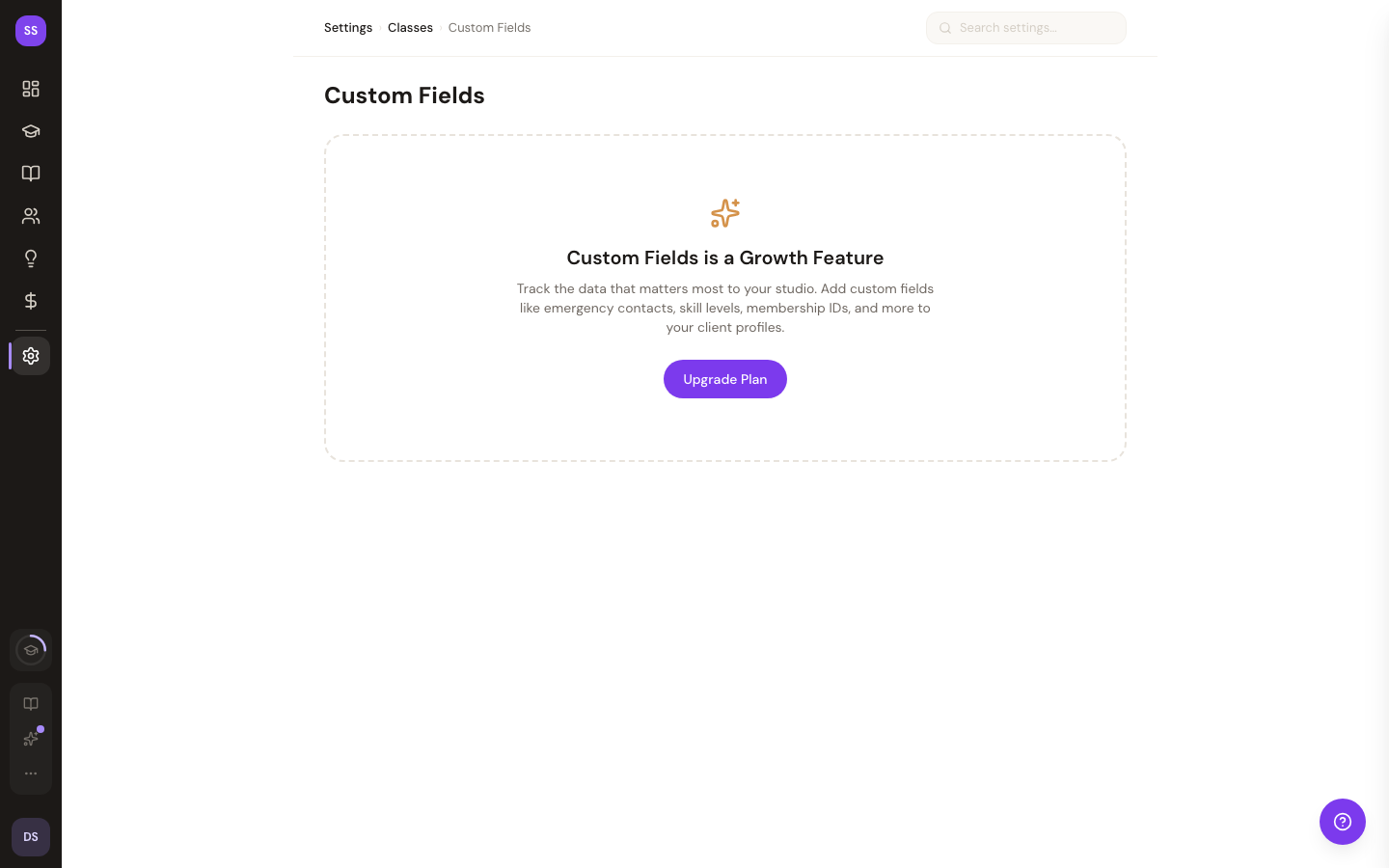Screen dimensions: 1389x868
Task: Select the lightbulb icon in sidebar
Action: pyautogui.click(x=31, y=258)
